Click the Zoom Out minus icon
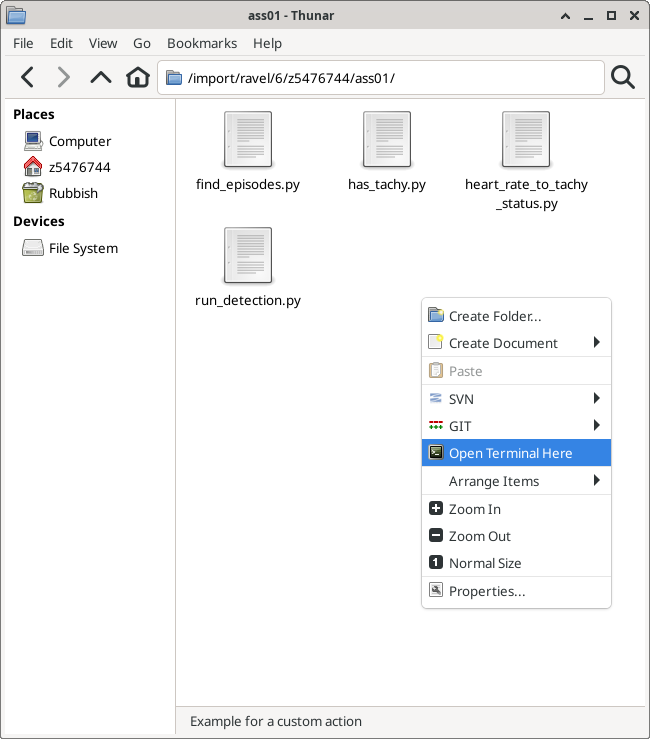Screen dimensions: 650x739 [x=436, y=535]
